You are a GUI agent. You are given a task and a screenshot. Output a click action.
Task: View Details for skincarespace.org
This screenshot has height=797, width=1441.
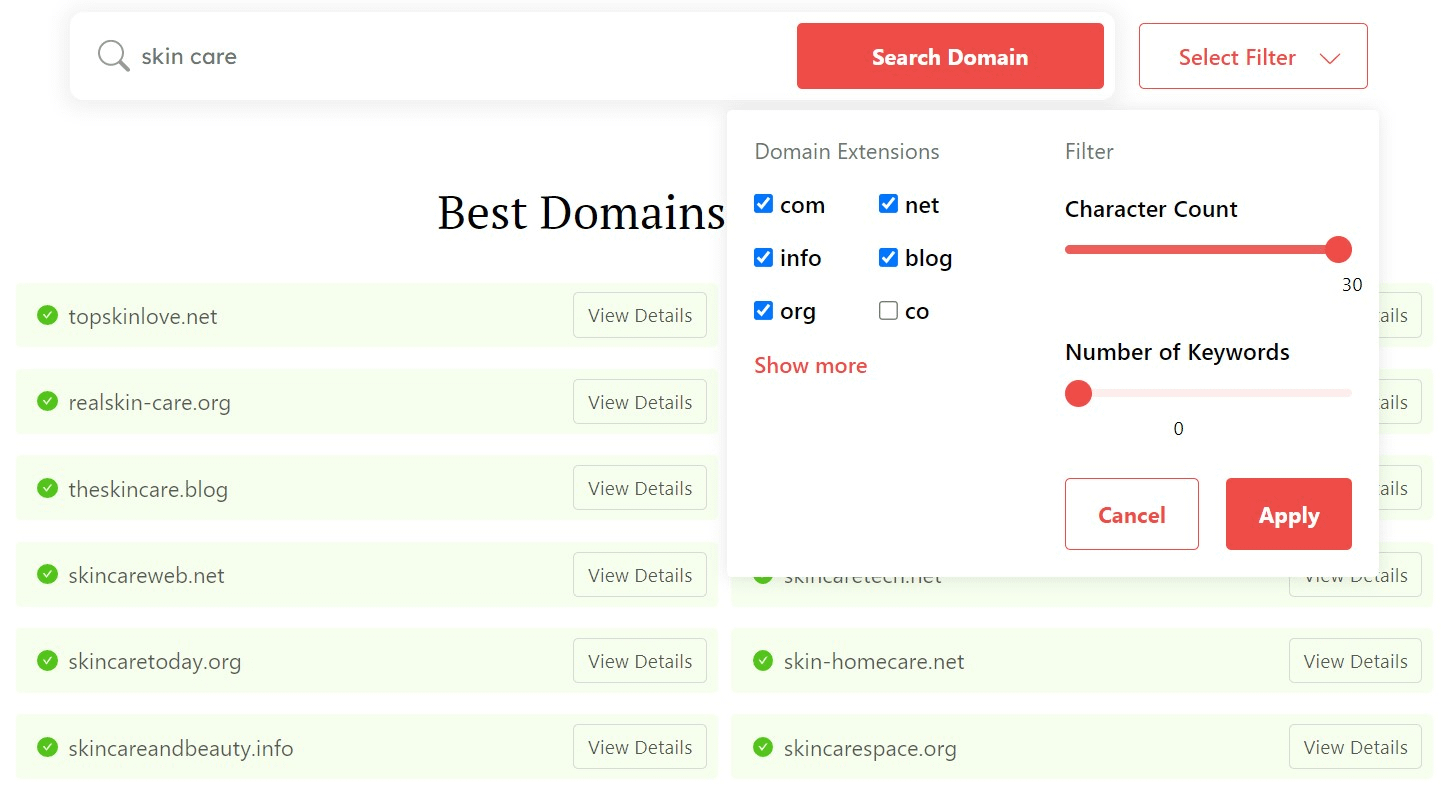1355,747
